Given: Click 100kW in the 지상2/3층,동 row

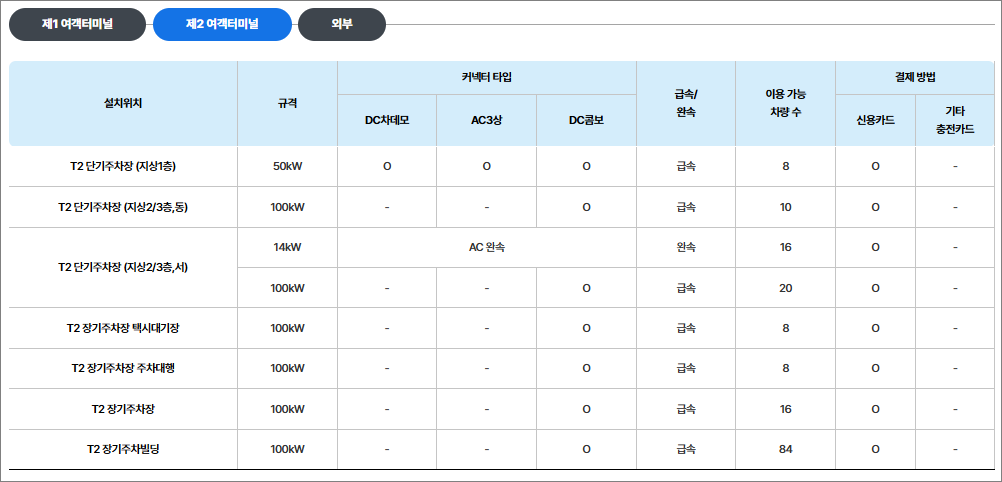Looking at the screenshot, I should coord(288,207).
